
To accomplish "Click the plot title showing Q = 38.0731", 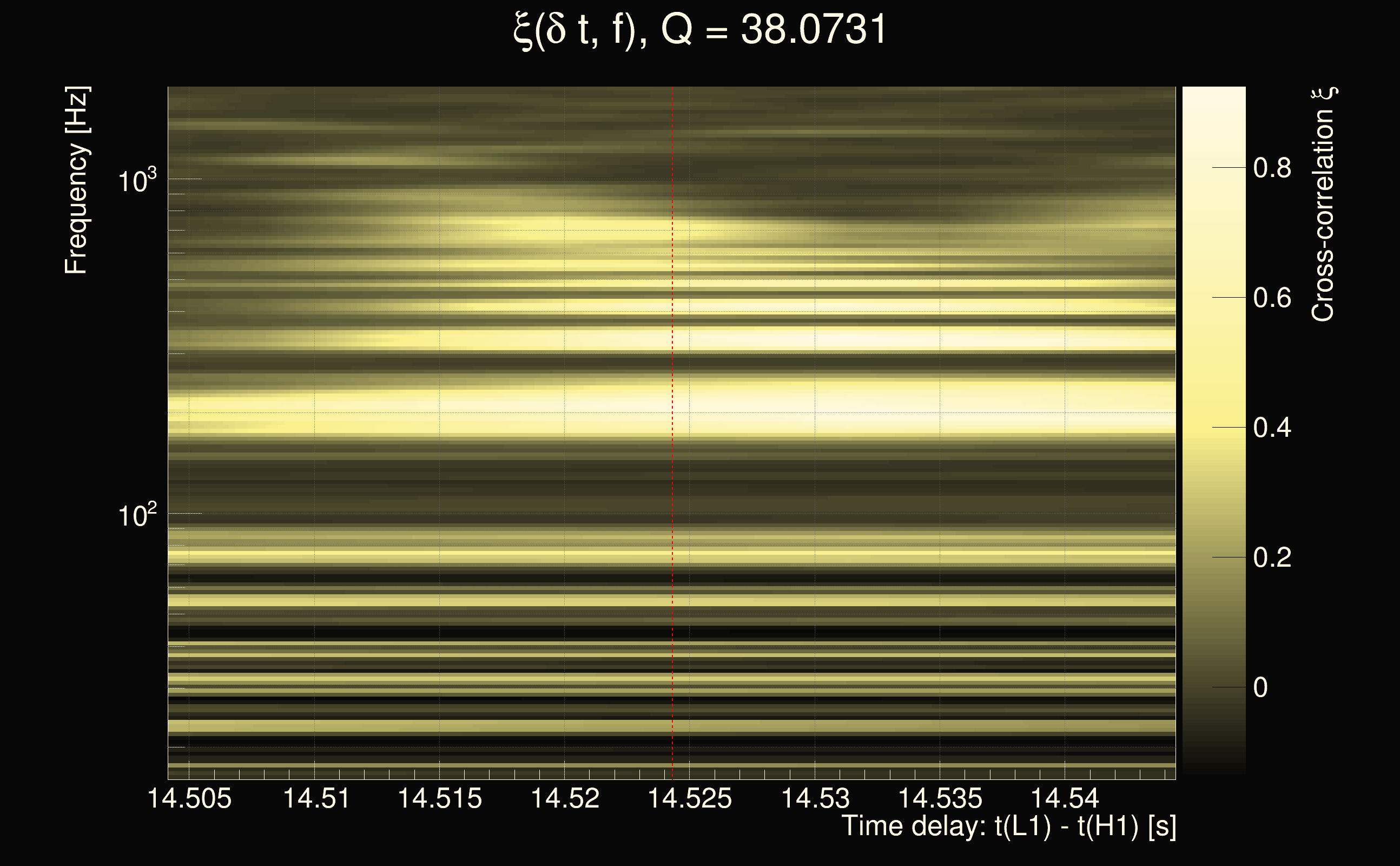I will 699,30.
